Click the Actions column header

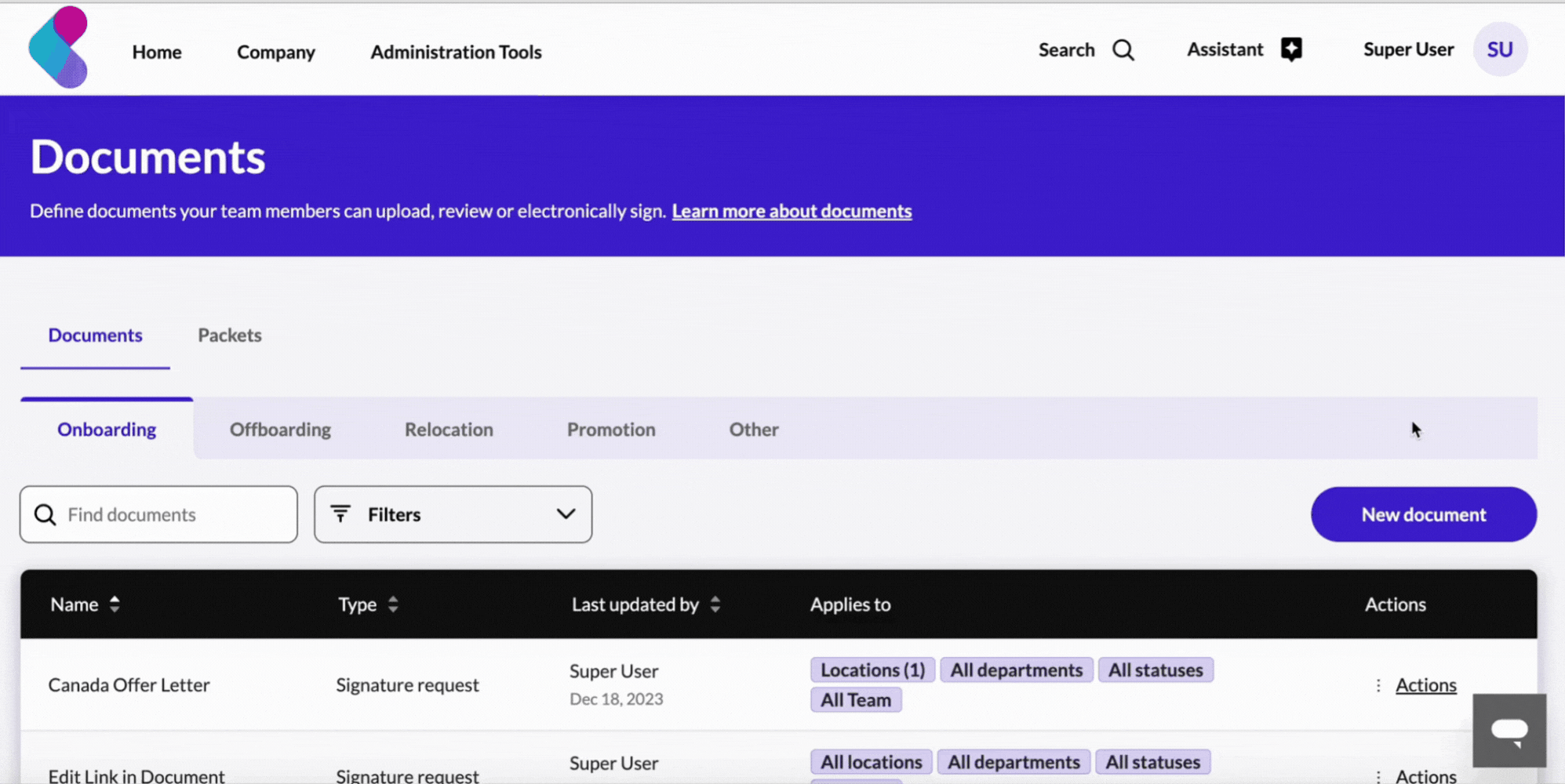pyautogui.click(x=1396, y=604)
